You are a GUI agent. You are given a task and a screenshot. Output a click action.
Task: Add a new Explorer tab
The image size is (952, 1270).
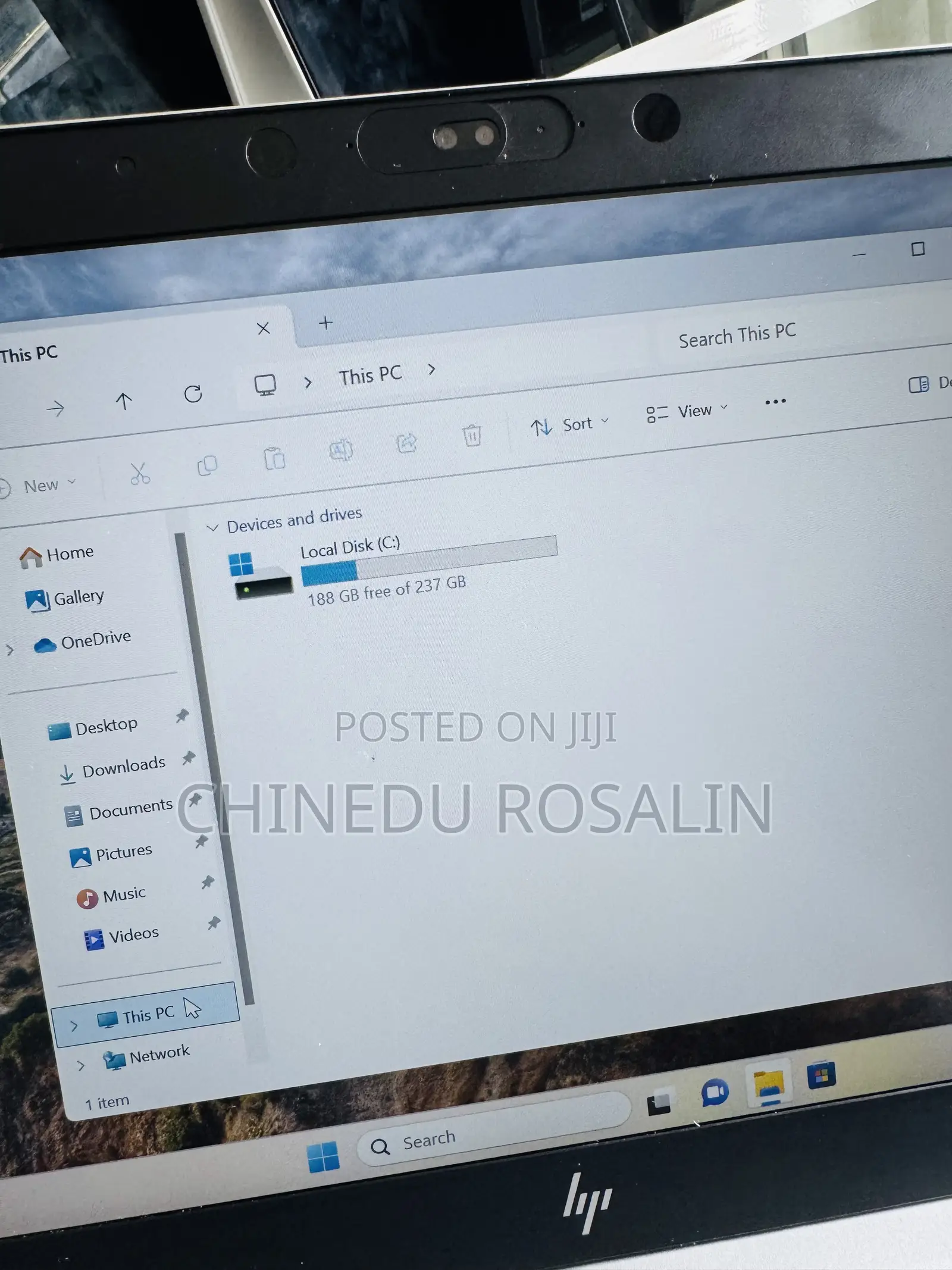pos(325,323)
